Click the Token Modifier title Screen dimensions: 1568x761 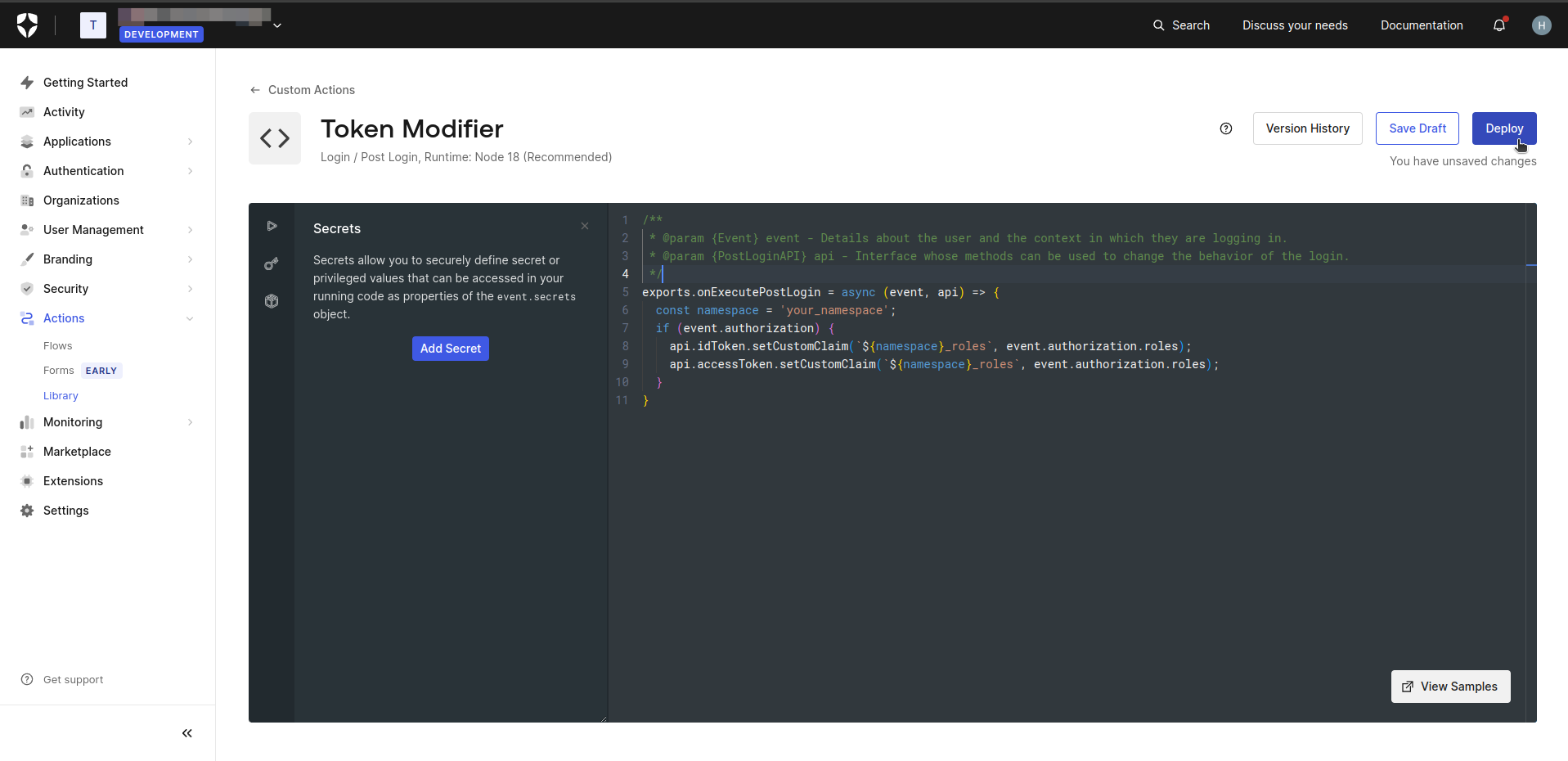[412, 128]
